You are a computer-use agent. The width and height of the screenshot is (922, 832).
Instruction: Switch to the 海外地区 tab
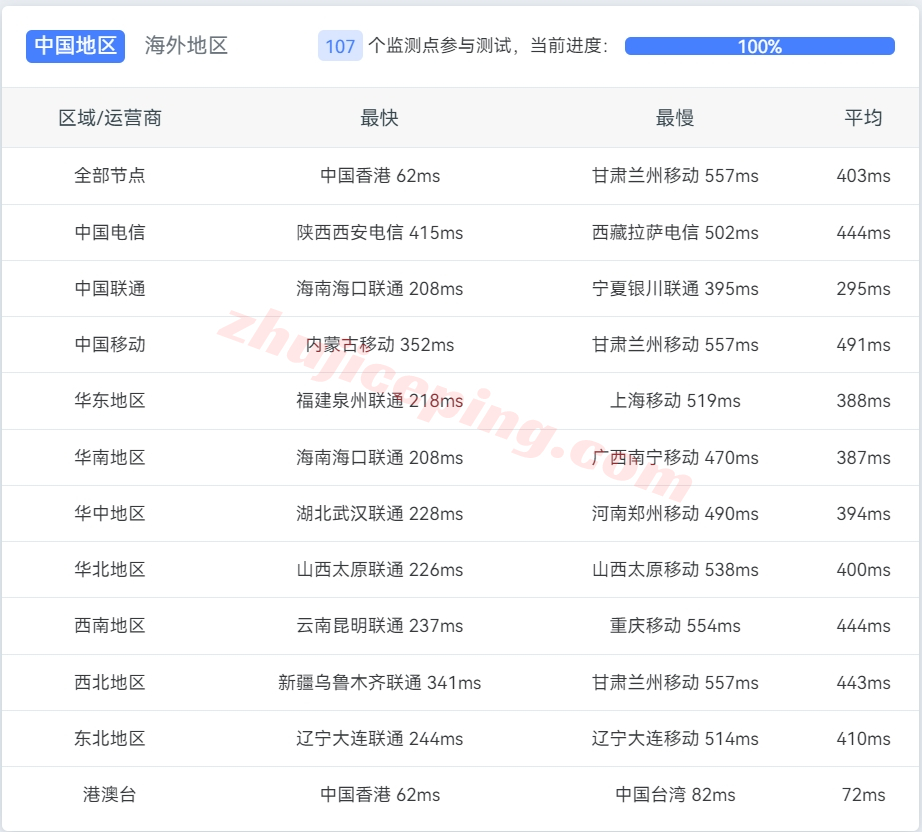(186, 46)
